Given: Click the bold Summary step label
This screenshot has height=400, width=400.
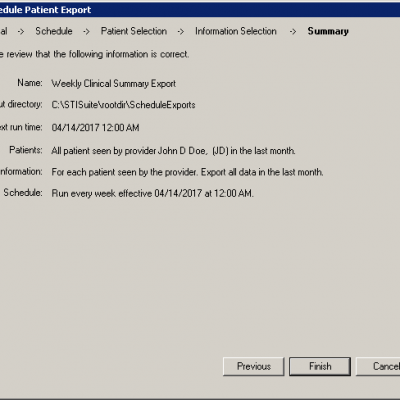Looking at the screenshot, I should tap(328, 31).
